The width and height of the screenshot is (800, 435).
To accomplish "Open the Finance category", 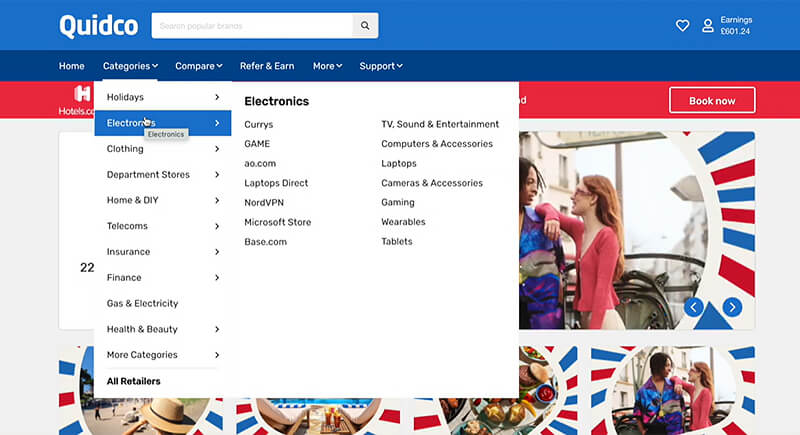I will pyautogui.click(x=163, y=277).
